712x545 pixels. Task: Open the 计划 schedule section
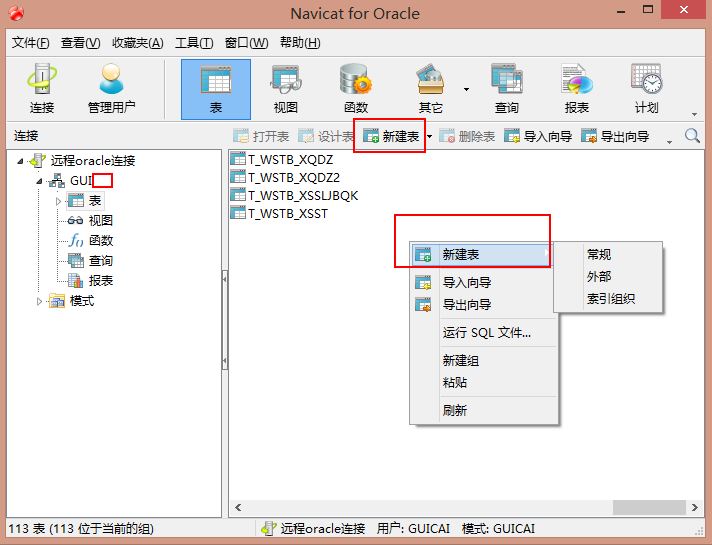(x=647, y=89)
